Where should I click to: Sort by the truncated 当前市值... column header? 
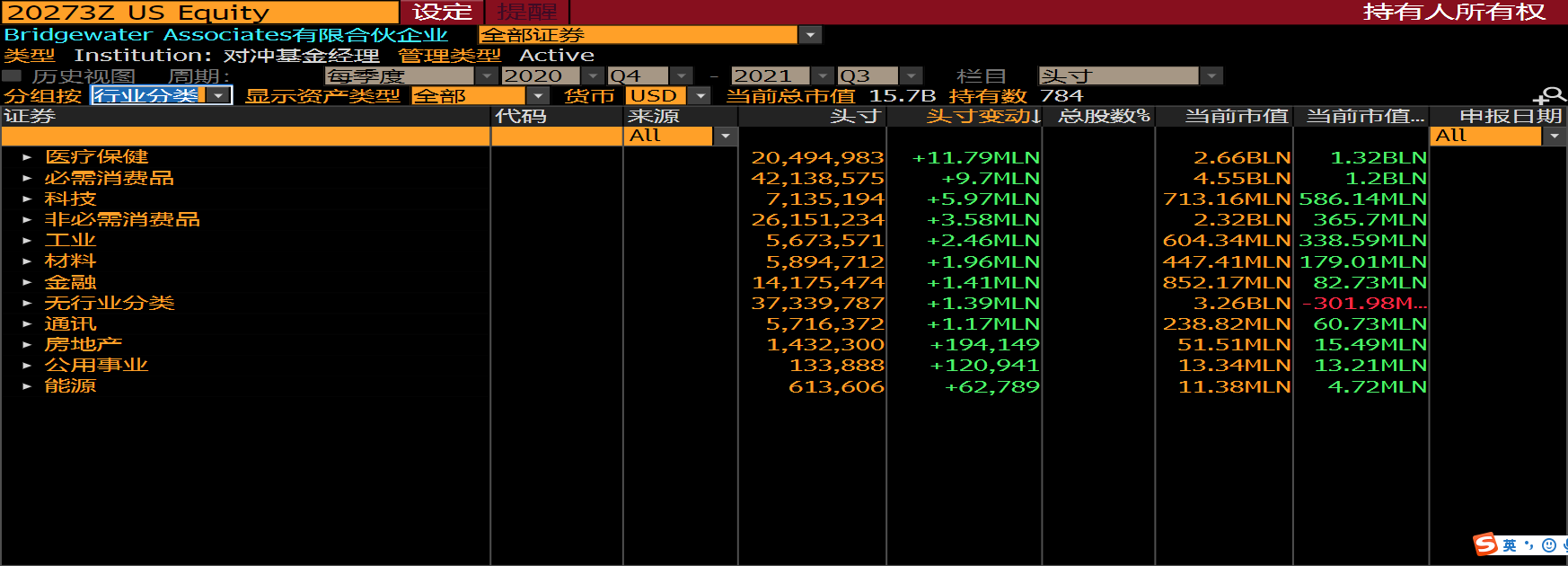point(1361,116)
